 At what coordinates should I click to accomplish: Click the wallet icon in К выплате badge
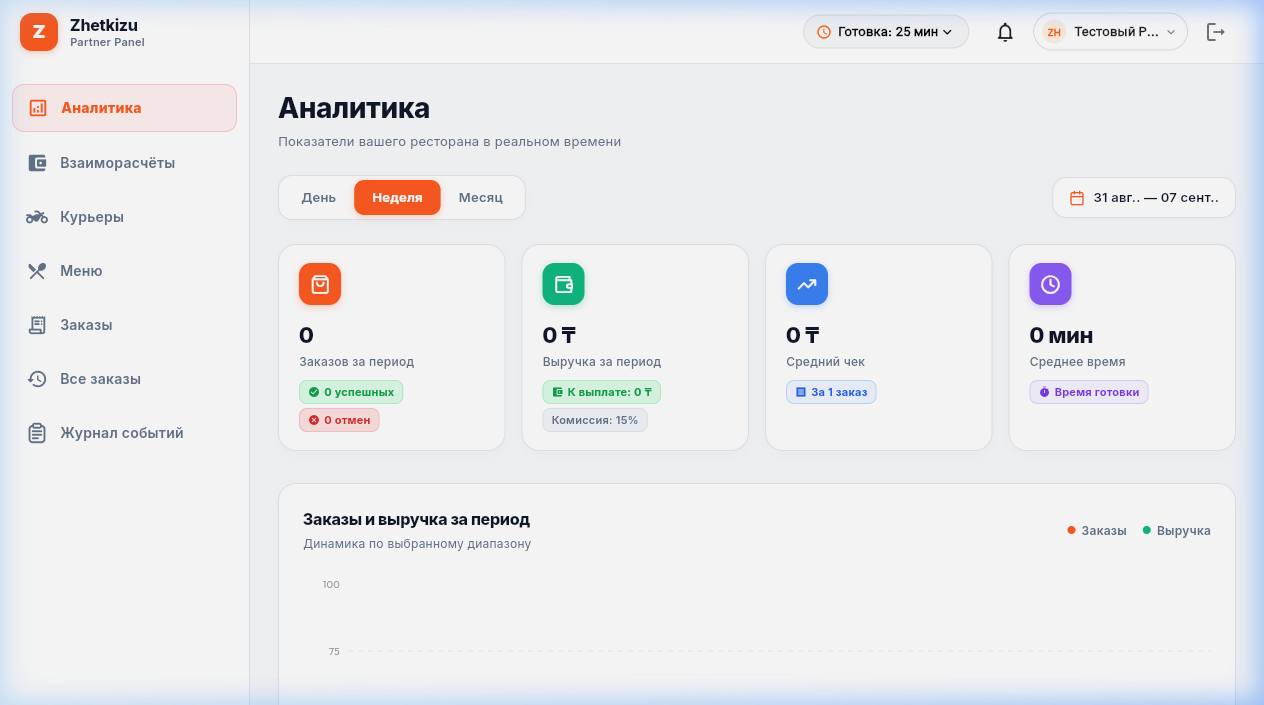pyautogui.click(x=557, y=392)
